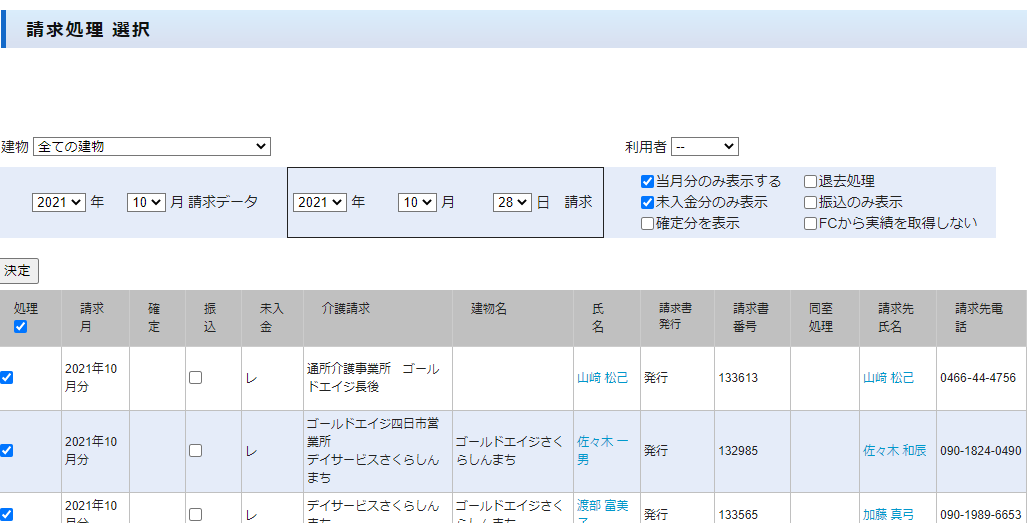Enable 確定分を表示 checkbox
The image size is (1027, 523).
648,224
